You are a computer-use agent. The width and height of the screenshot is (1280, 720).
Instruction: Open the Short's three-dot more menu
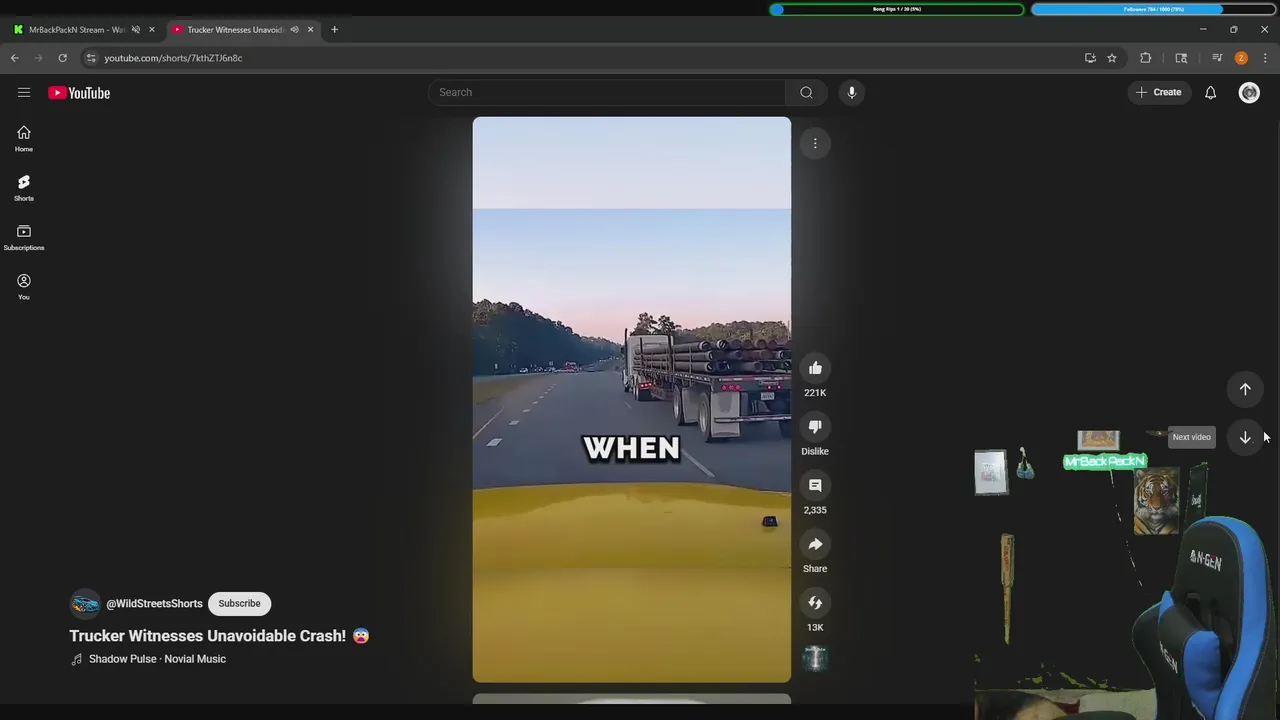(x=815, y=144)
